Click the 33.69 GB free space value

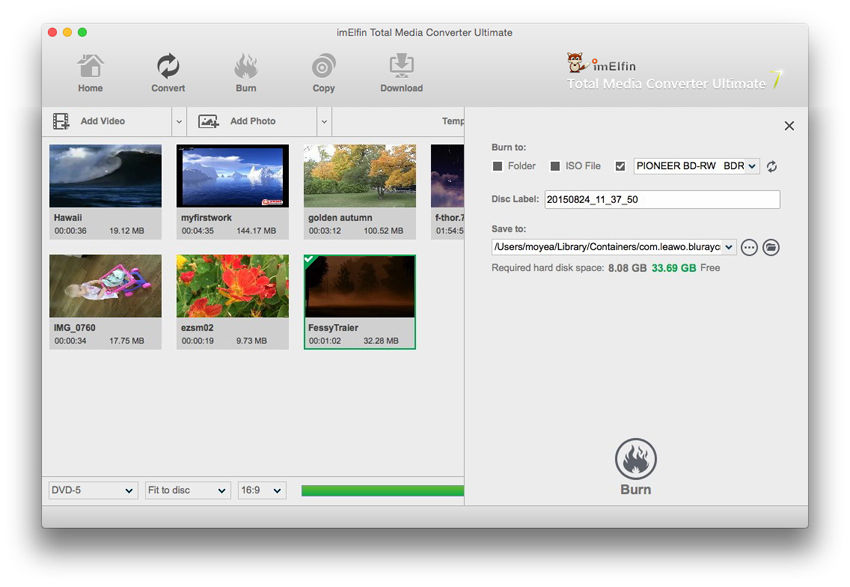[673, 268]
